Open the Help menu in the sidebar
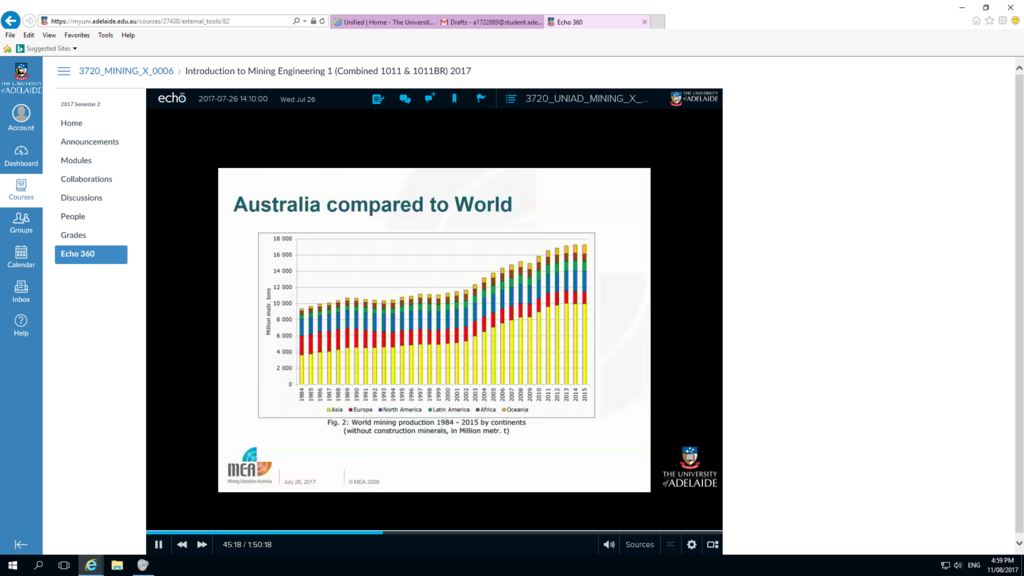Screen dimensions: 1024x576 coord(21,325)
